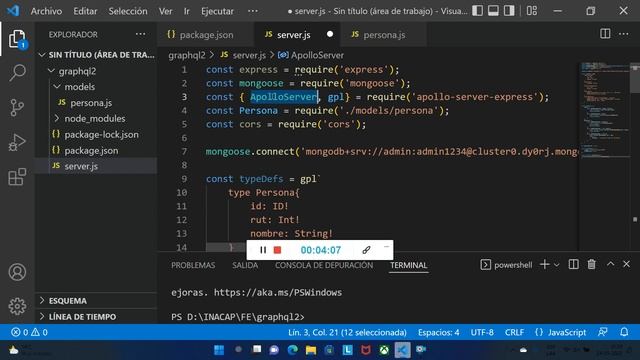This screenshot has width=640, height=360.
Task: Click unsaved dot on server.js tab
Action: click(x=330, y=34)
